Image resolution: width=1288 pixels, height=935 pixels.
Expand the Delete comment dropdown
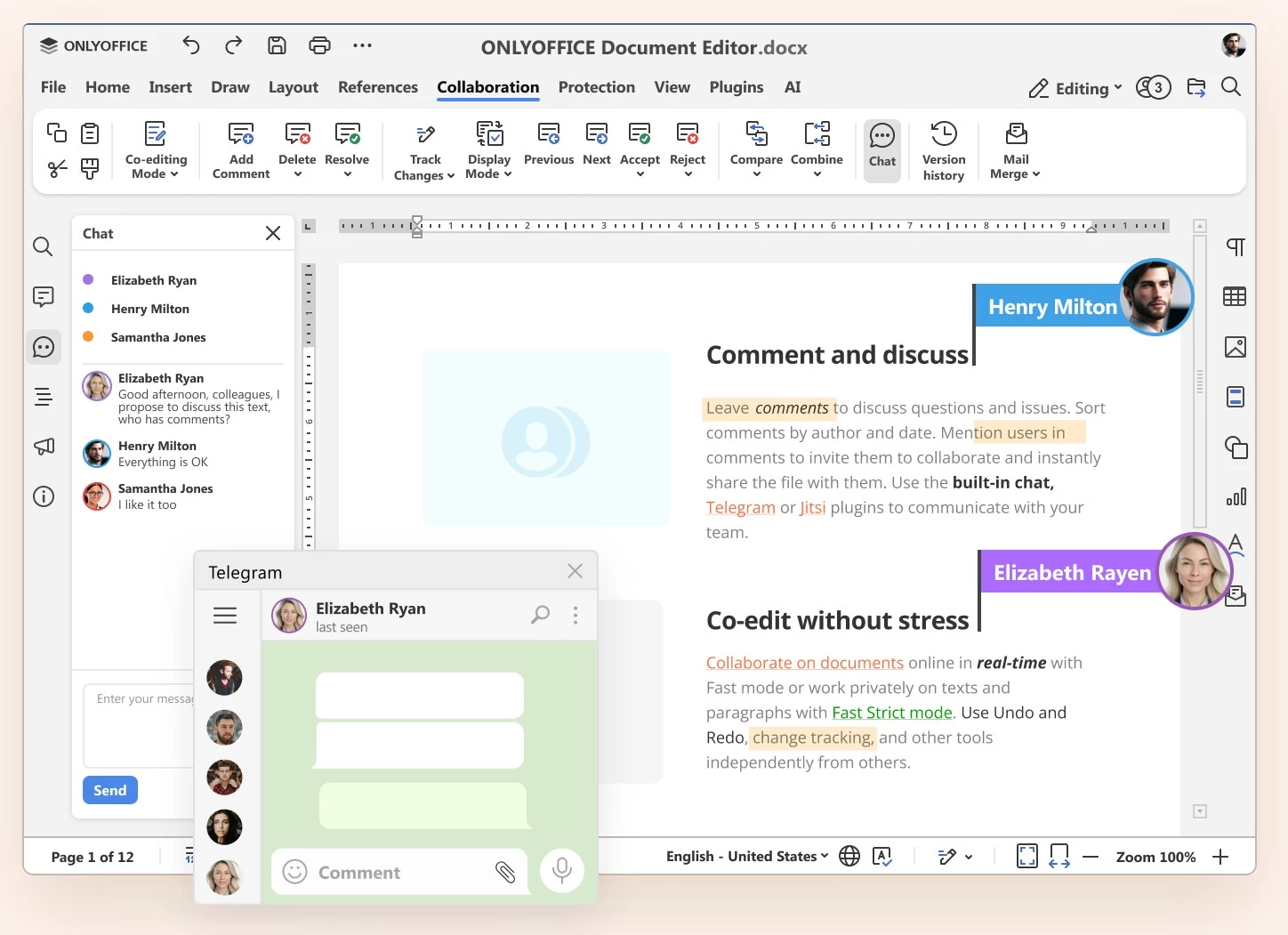pos(297,174)
